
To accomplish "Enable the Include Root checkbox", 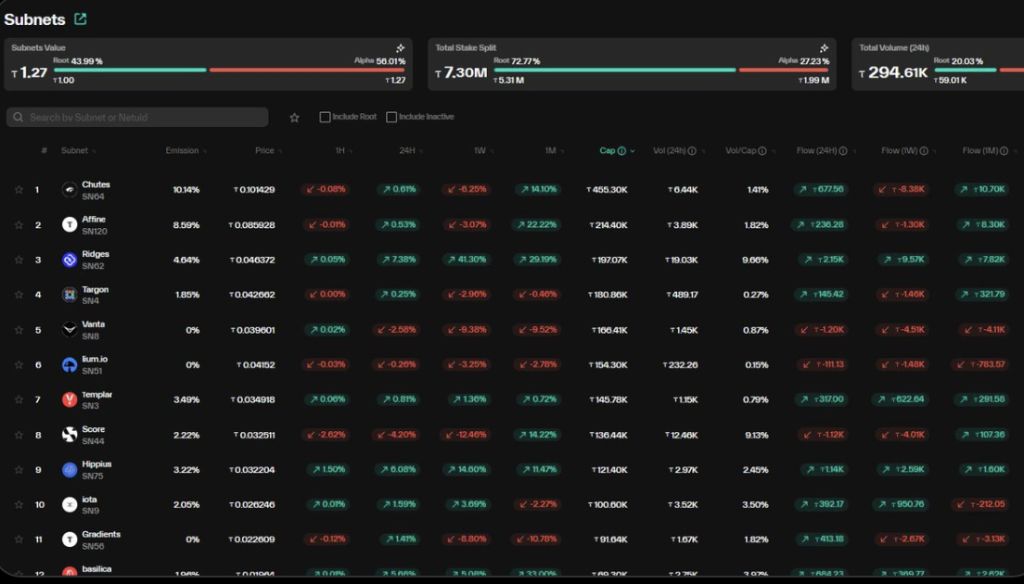I will 325,118.
